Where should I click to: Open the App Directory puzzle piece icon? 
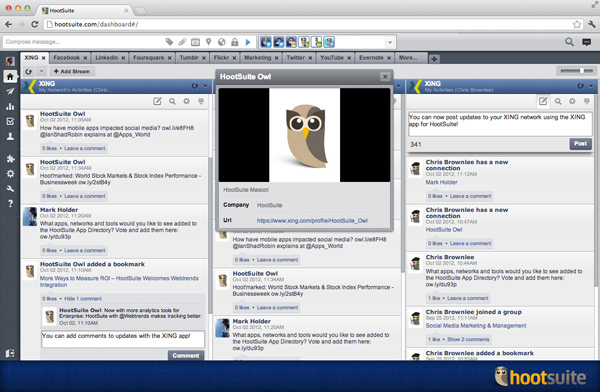10,158
